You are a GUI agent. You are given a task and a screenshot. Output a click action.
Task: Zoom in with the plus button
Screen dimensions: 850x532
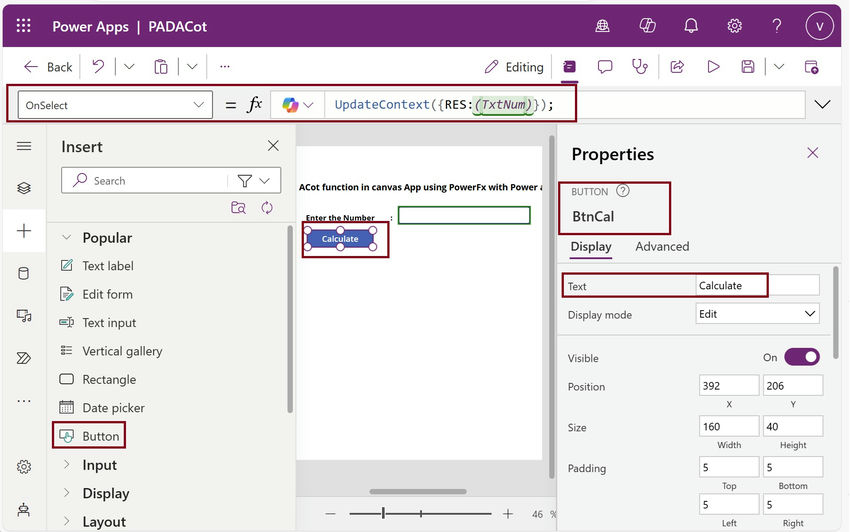coord(507,514)
